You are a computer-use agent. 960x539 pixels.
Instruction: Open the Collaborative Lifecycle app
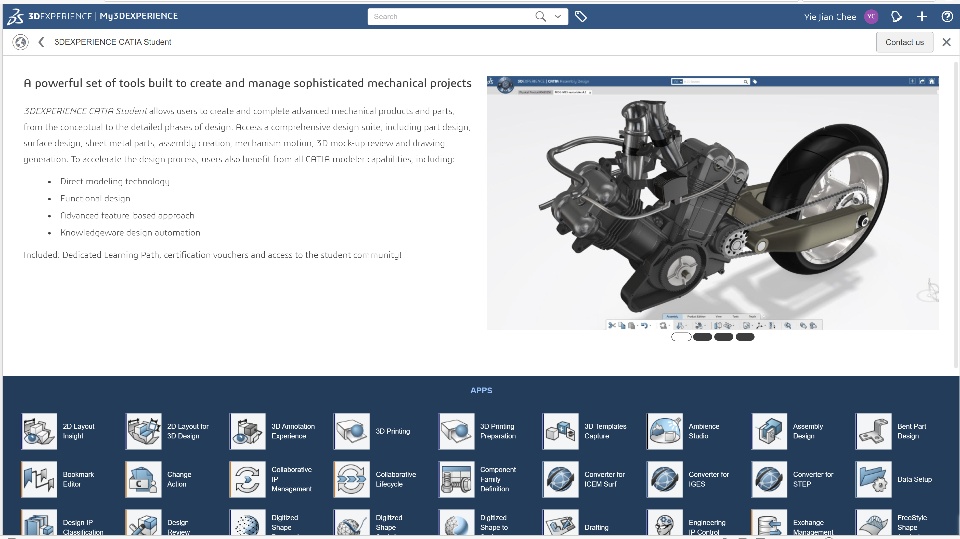(351, 479)
